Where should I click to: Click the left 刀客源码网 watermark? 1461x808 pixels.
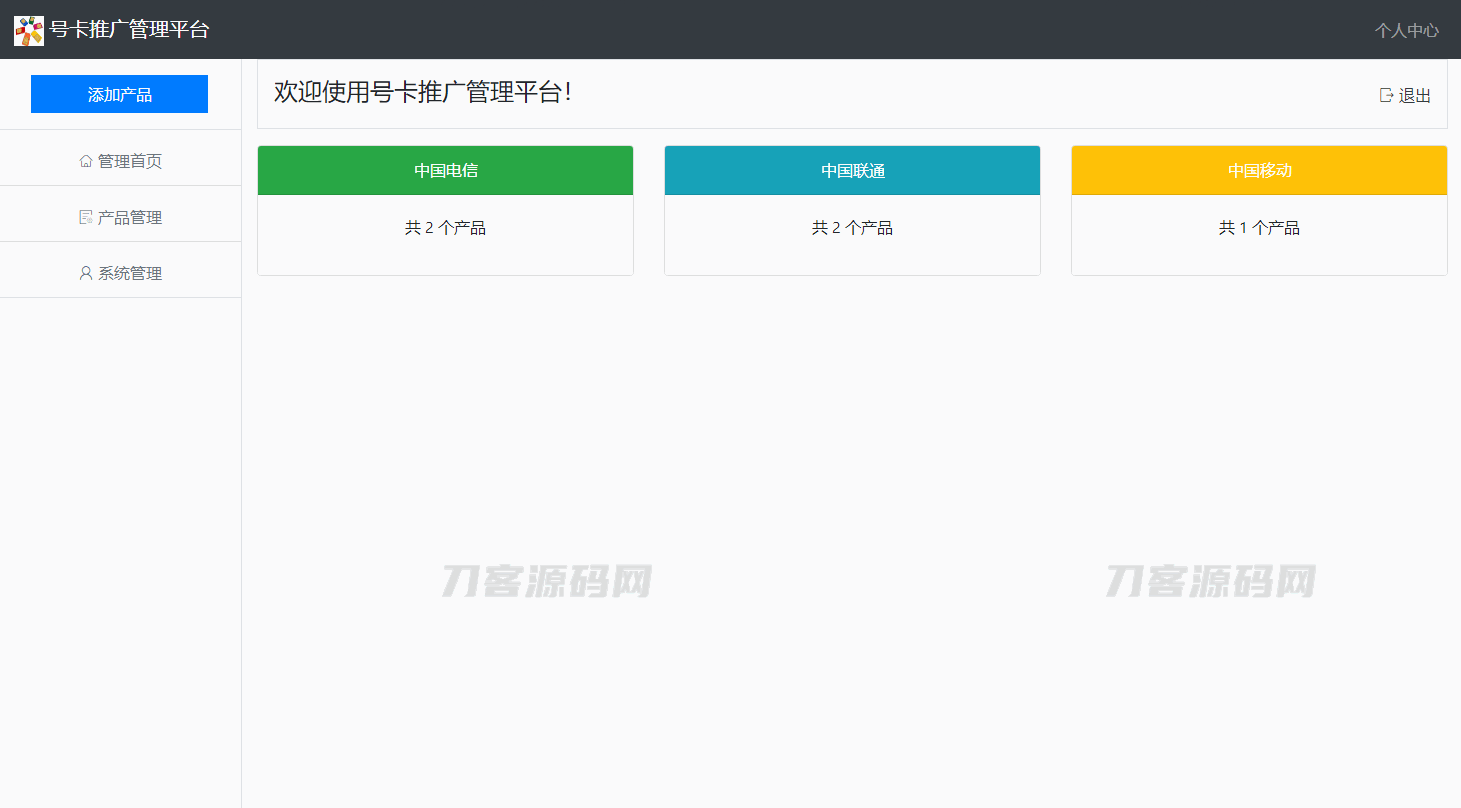pos(547,581)
